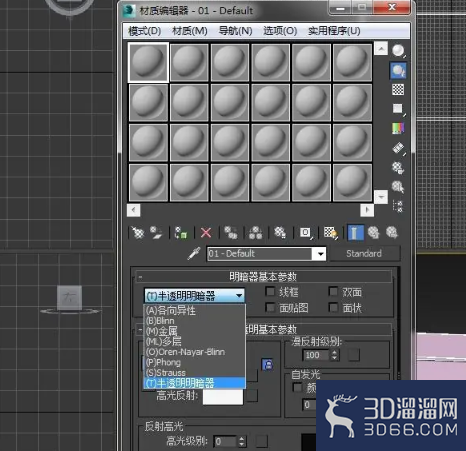Click Go Forward to Sibling icon

392,232
